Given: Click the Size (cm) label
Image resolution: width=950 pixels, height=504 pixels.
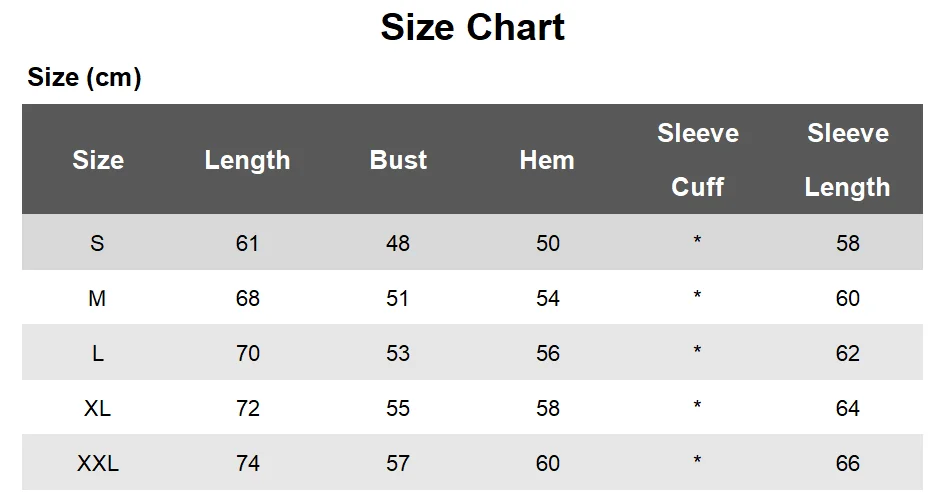Looking at the screenshot, I should [x=84, y=77].
